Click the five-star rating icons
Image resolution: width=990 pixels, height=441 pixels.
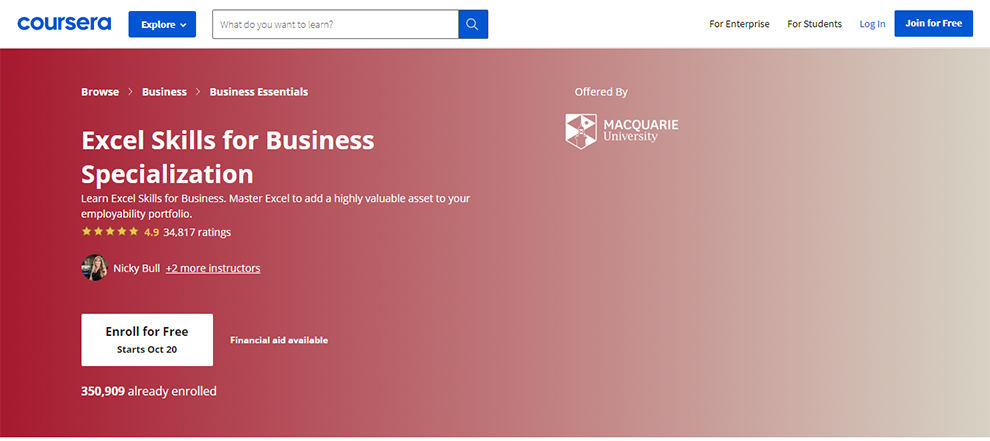(x=110, y=232)
